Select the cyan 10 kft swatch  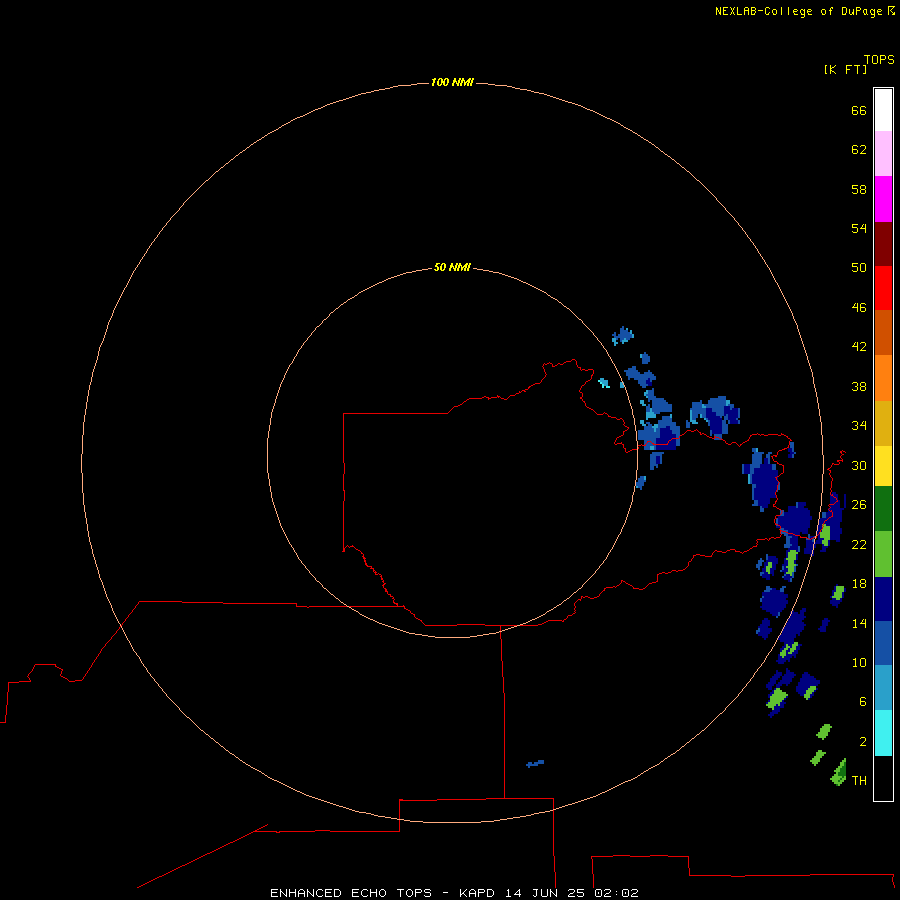tap(883, 733)
